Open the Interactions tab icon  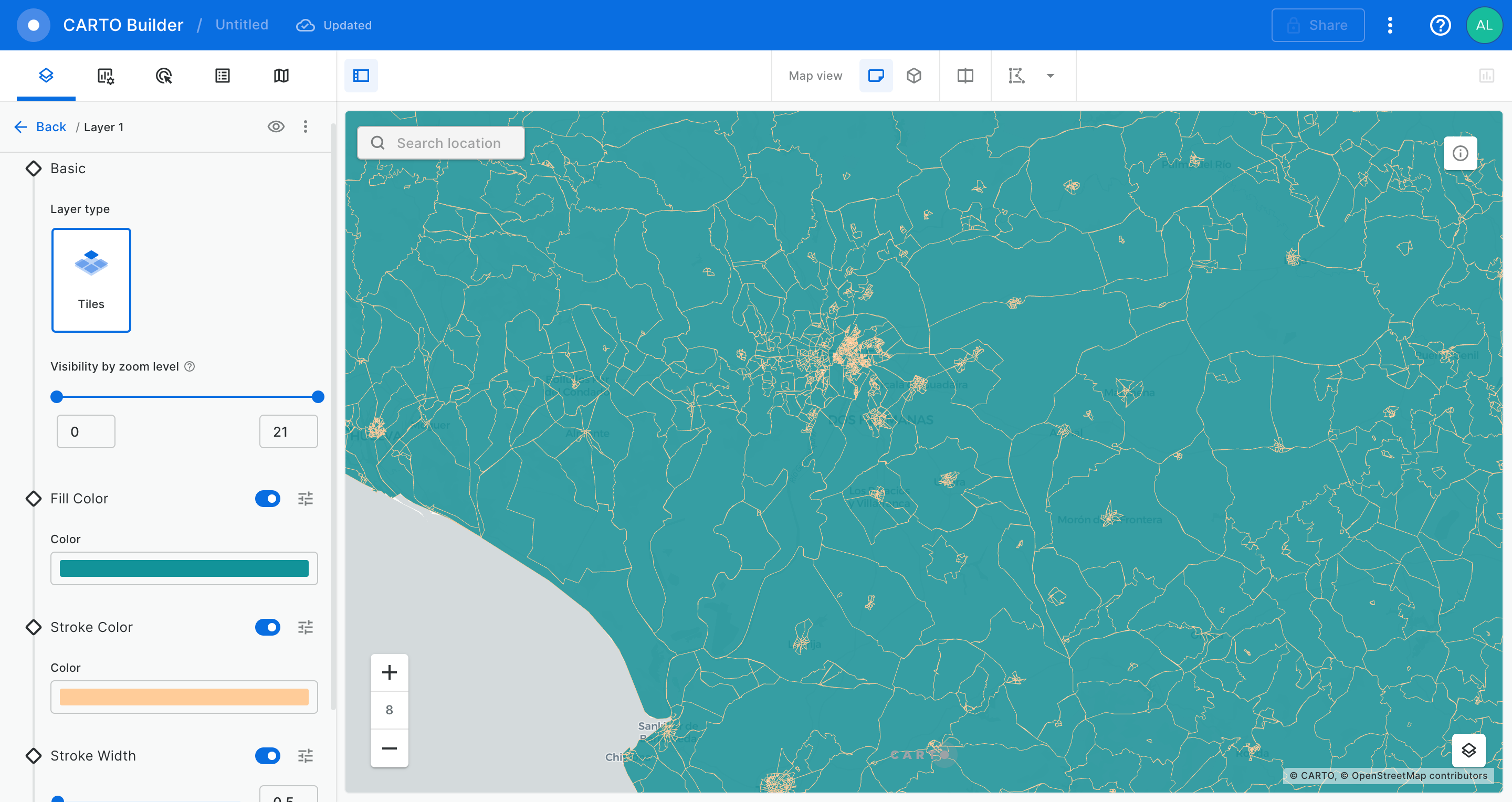coord(164,76)
